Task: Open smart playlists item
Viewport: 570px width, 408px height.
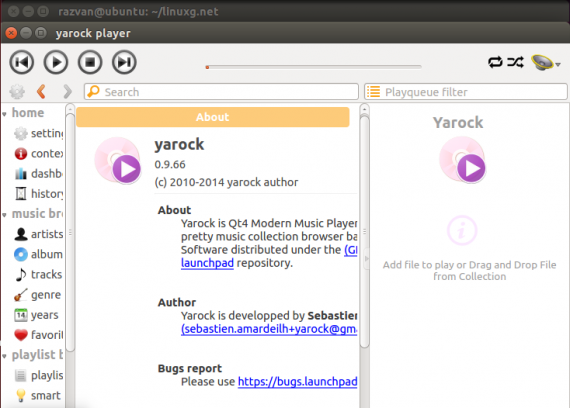Action: point(38,395)
